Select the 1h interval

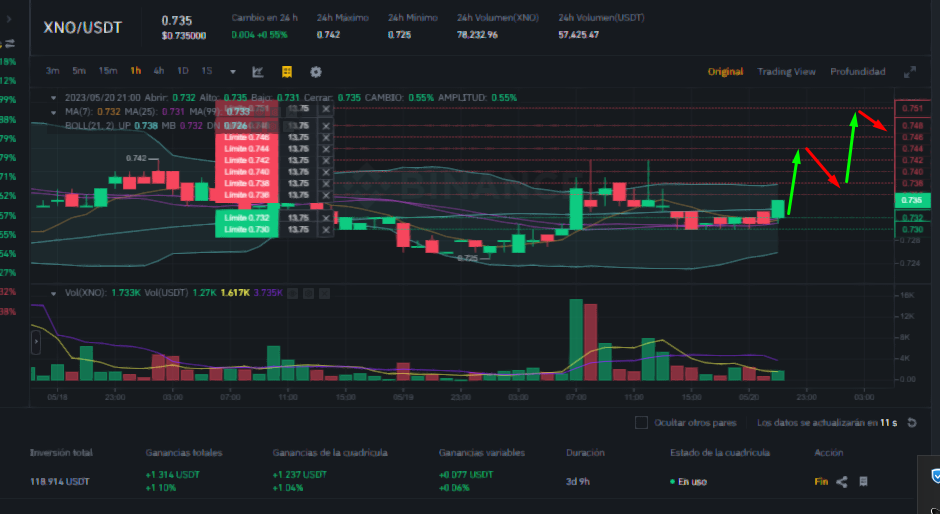tap(135, 71)
